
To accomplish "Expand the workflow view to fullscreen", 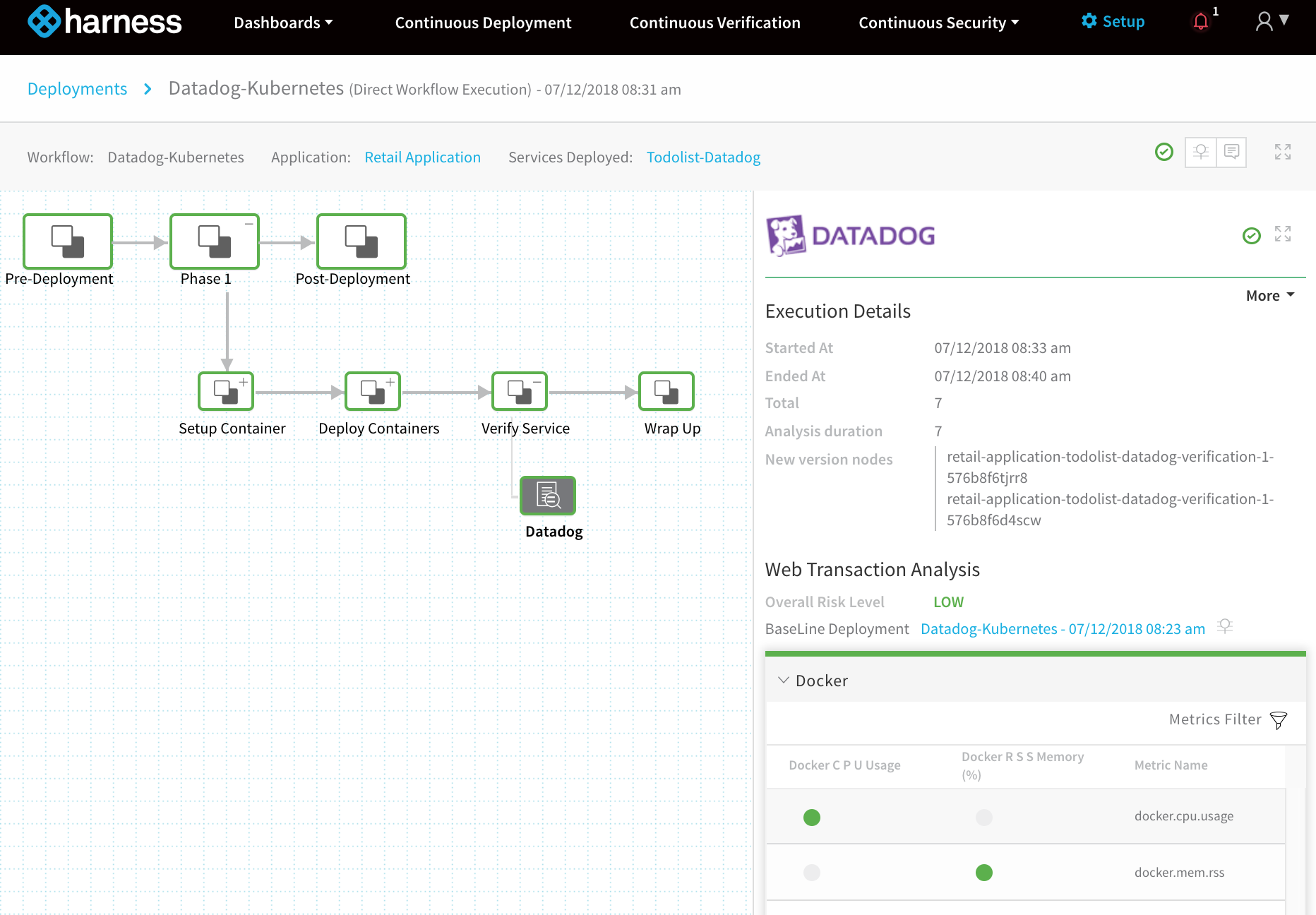I will [1282, 152].
